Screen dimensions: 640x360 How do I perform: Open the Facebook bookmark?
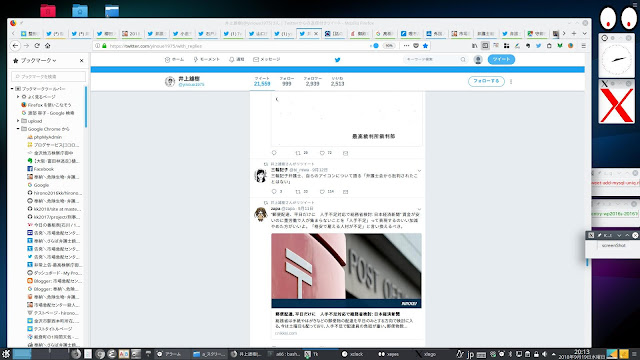click(x=40, y=169)
